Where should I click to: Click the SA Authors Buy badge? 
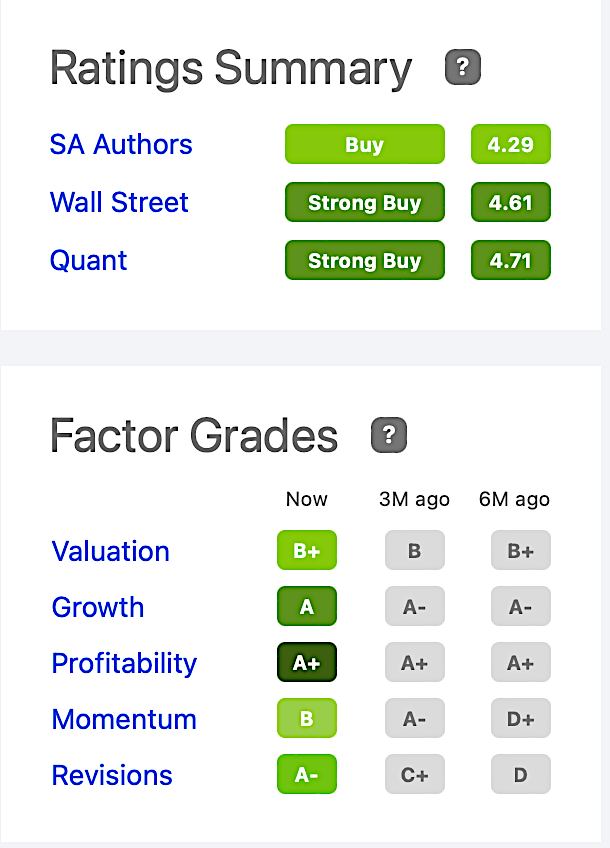click(x=365, y=144)
